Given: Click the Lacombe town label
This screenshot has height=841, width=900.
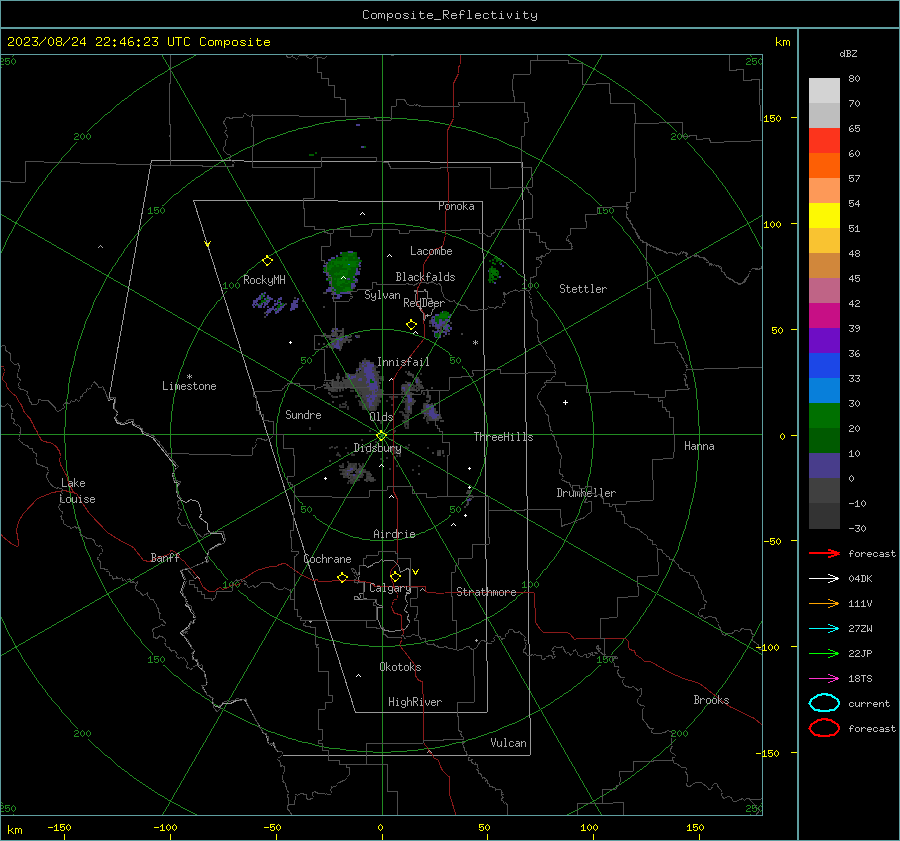Looking at the screenshot, I should click(431, 251).
